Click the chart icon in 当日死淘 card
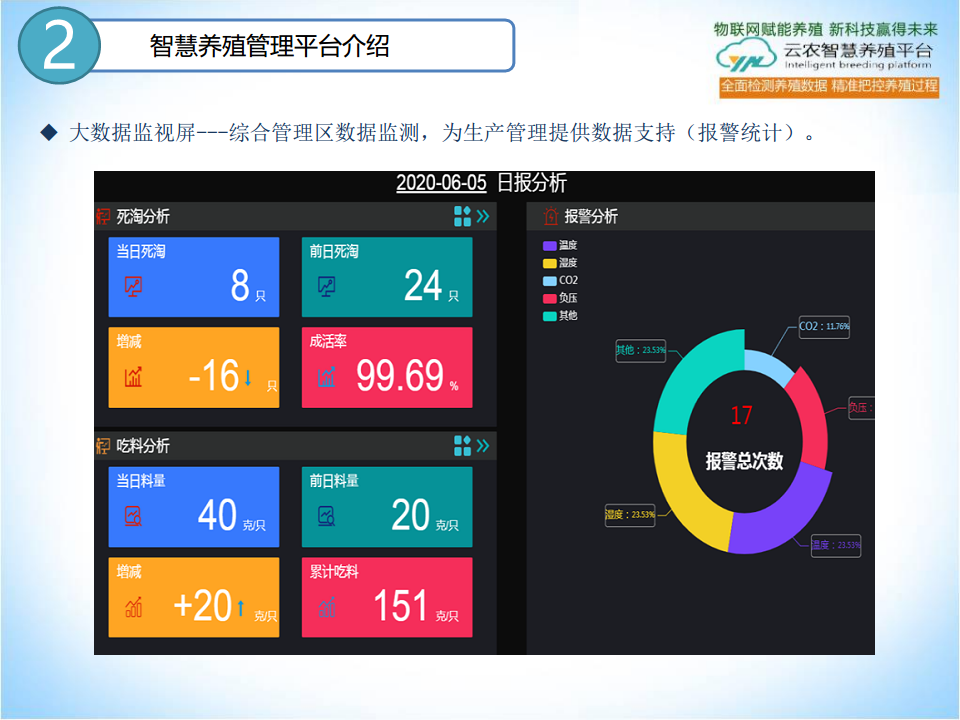Image resolution: width=960 pixels, height=720 pixels. pyautogui.click(x=133, y=287)
